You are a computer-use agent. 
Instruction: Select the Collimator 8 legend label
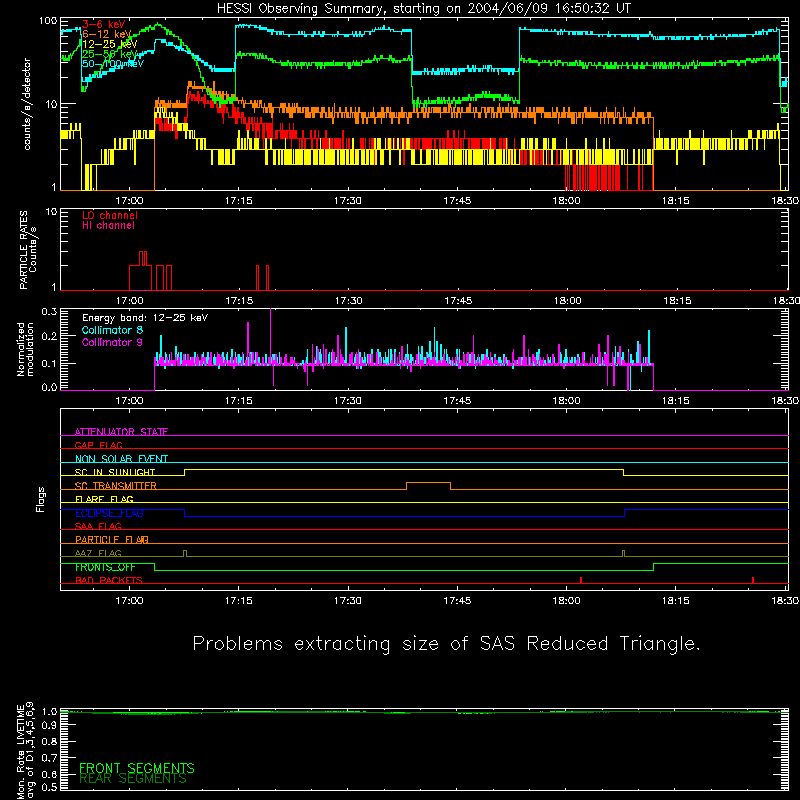coord(112,330)
